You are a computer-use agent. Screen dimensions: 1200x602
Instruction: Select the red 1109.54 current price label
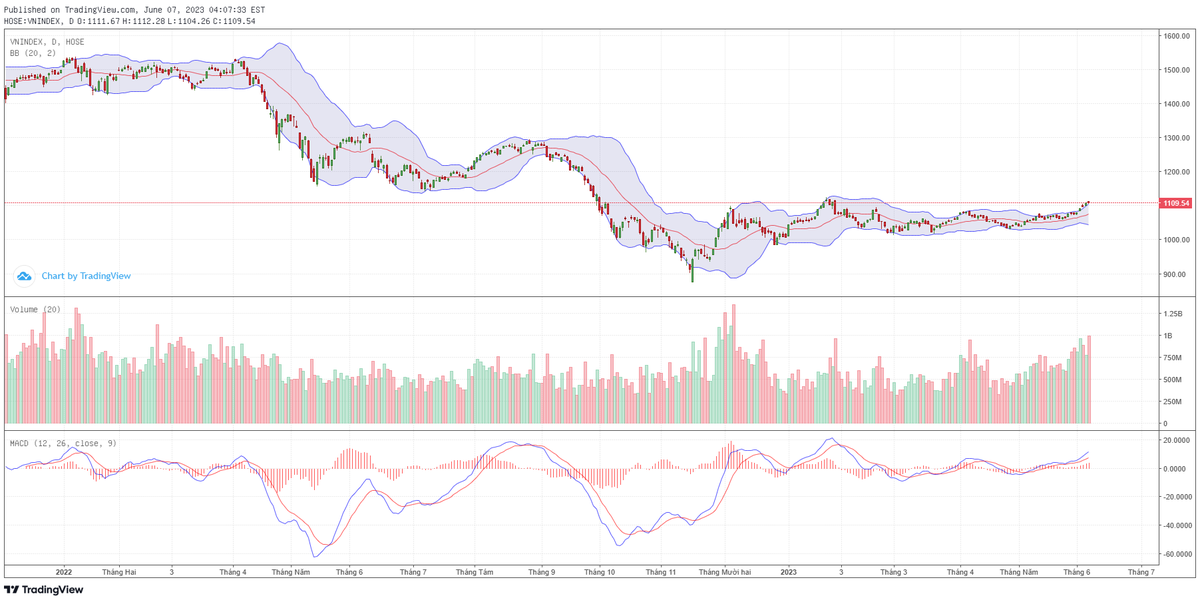[1176, 203]
